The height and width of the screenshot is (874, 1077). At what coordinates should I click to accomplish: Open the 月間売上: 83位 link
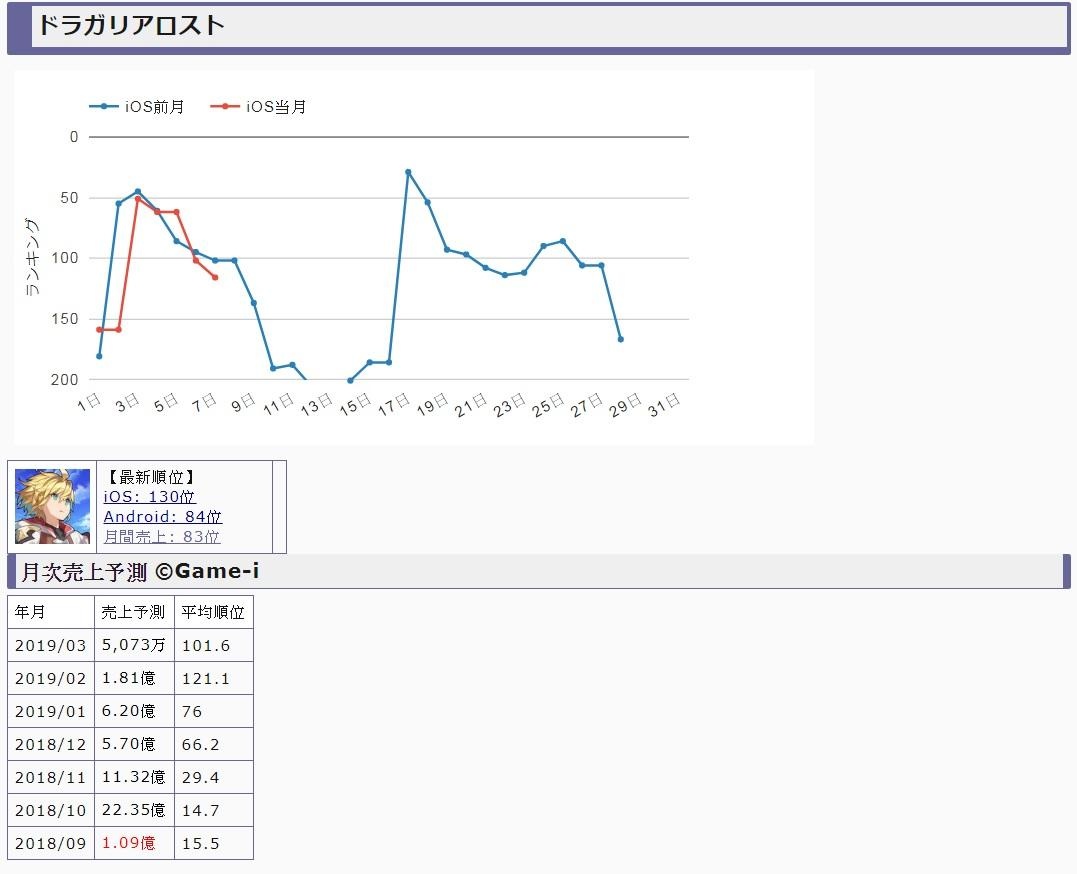tap(162, 537)
